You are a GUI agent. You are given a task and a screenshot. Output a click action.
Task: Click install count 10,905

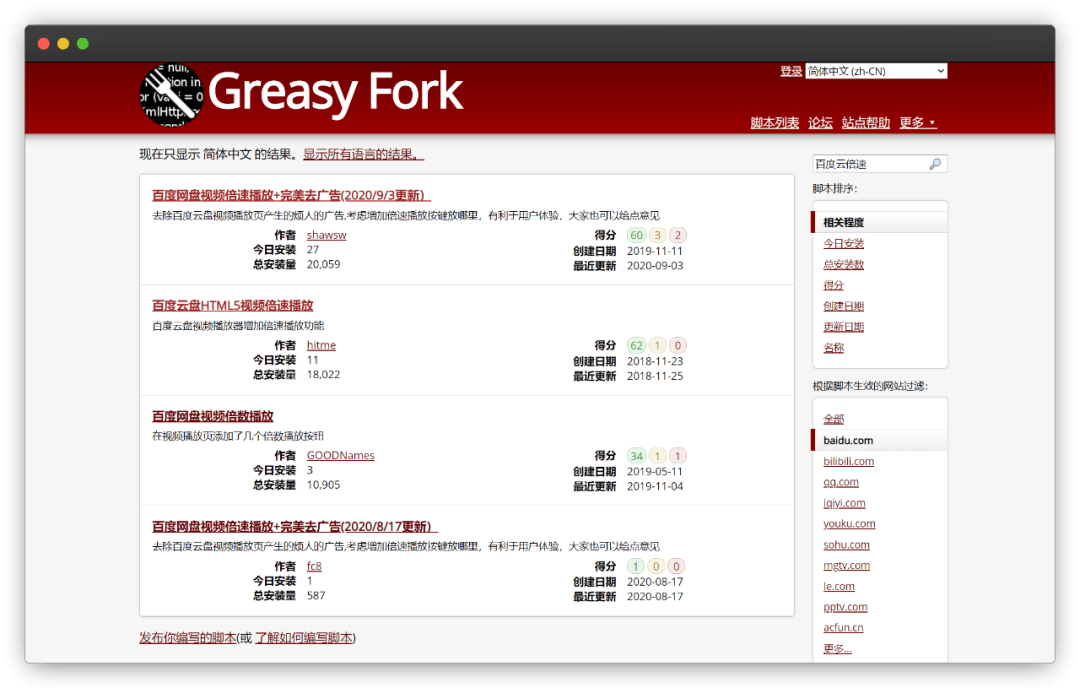(323, 484)
